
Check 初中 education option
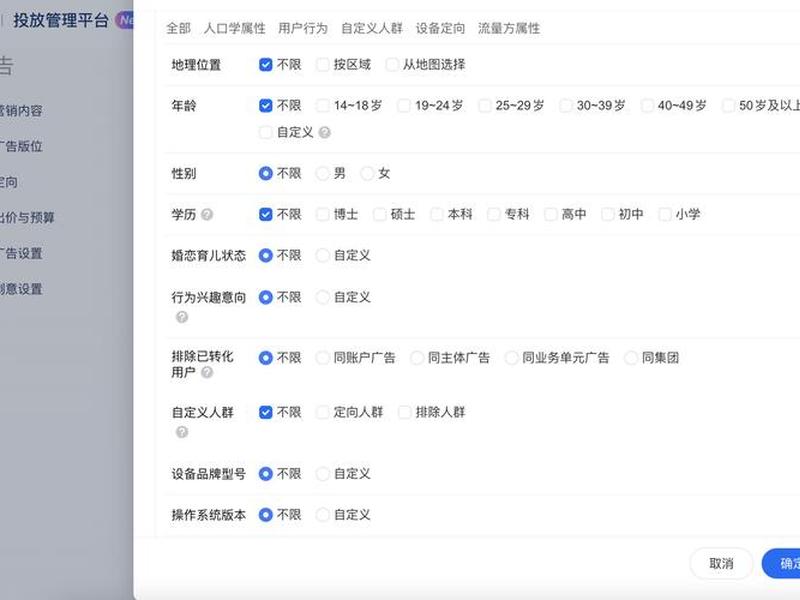pos(608,214)
